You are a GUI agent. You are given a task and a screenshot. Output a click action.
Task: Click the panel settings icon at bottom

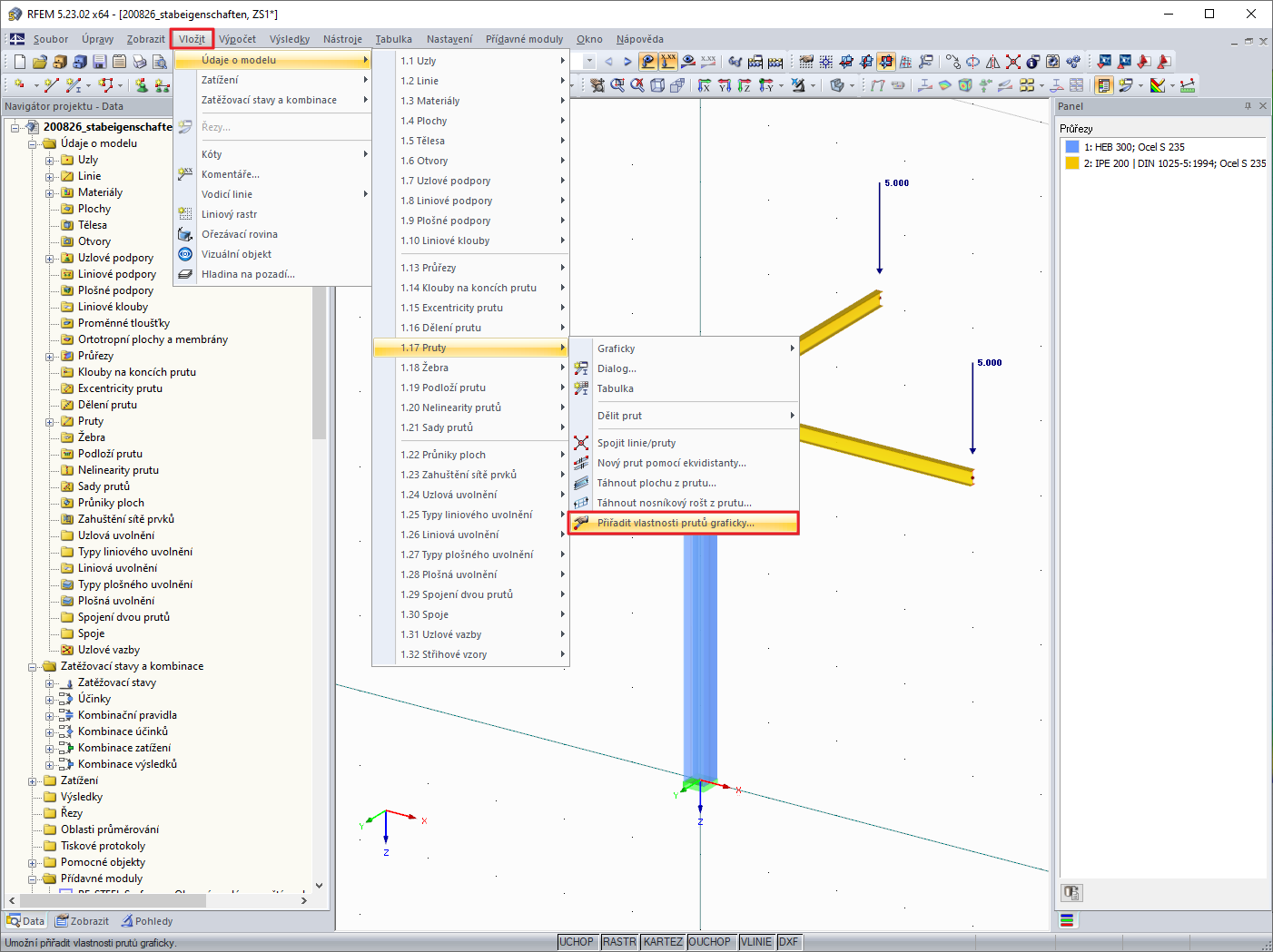click(x=1071, y=893)
